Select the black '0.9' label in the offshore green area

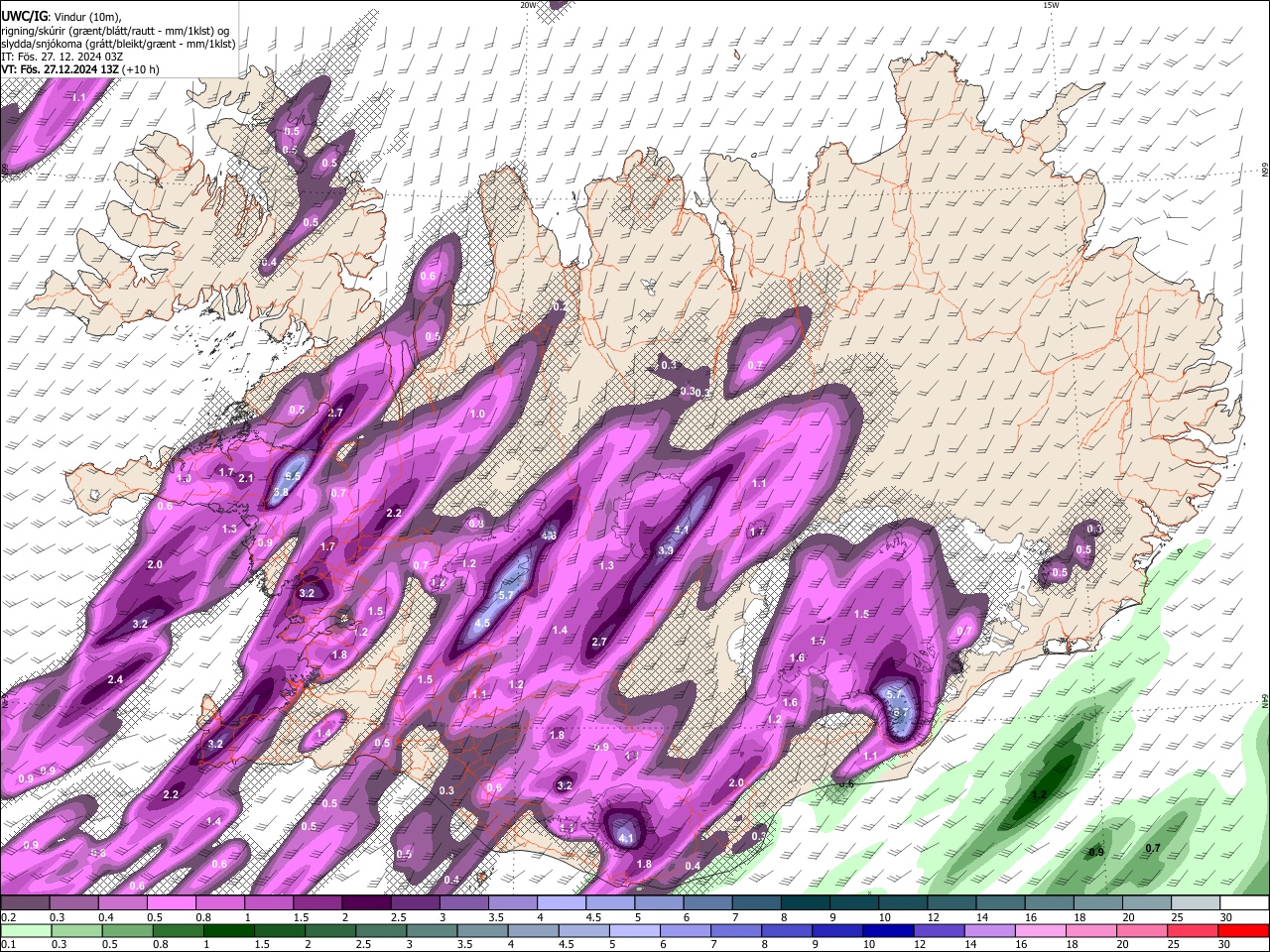pos(1096,852)
